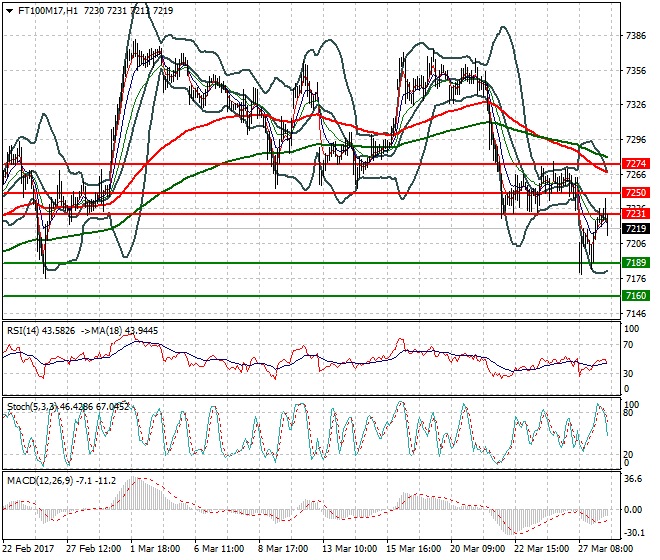Image resolution: width=660 pixels, height=560 pixels.
Task: Select the 7231 red price level label
Action: (x=635, y=213)
